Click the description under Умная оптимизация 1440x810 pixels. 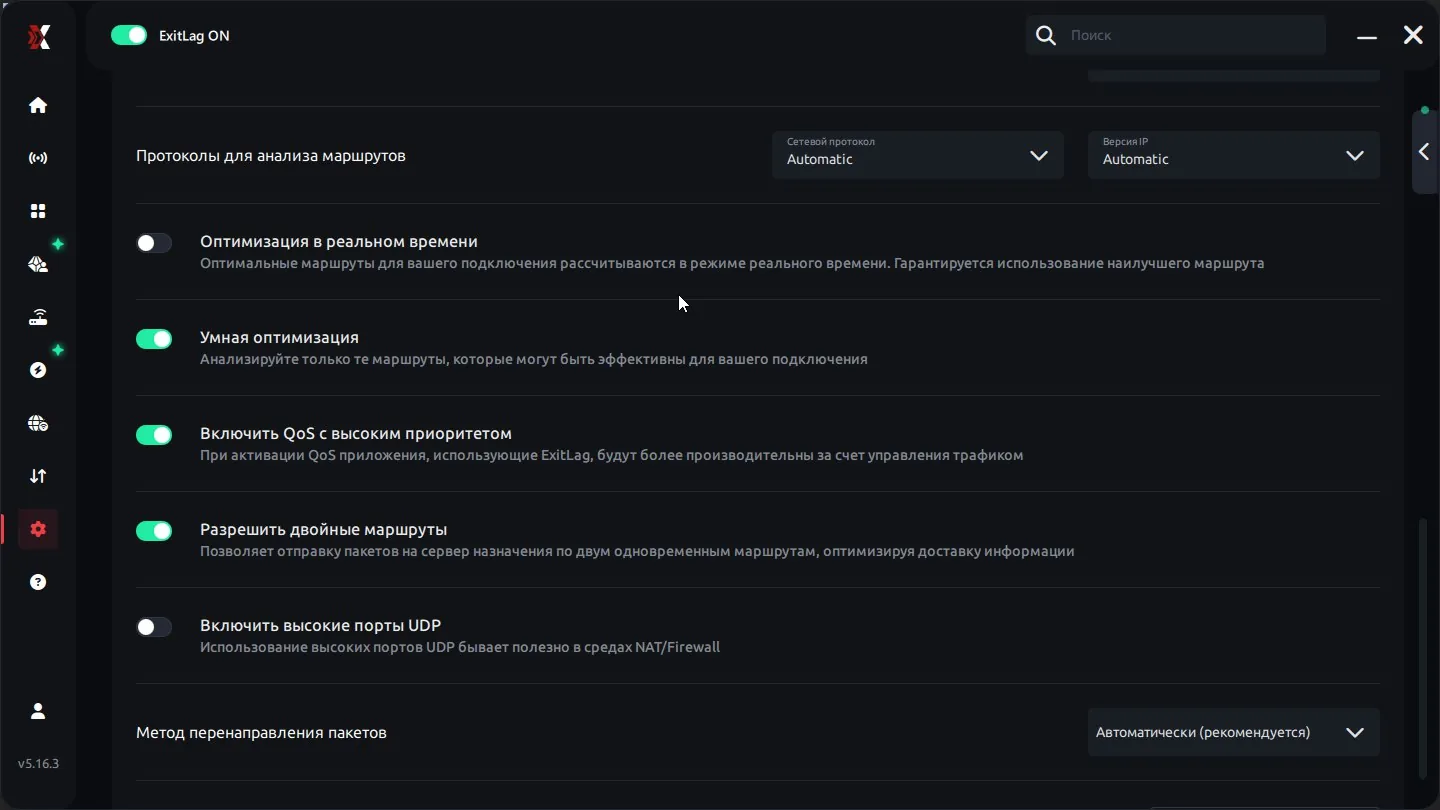[x=534, y=360]
